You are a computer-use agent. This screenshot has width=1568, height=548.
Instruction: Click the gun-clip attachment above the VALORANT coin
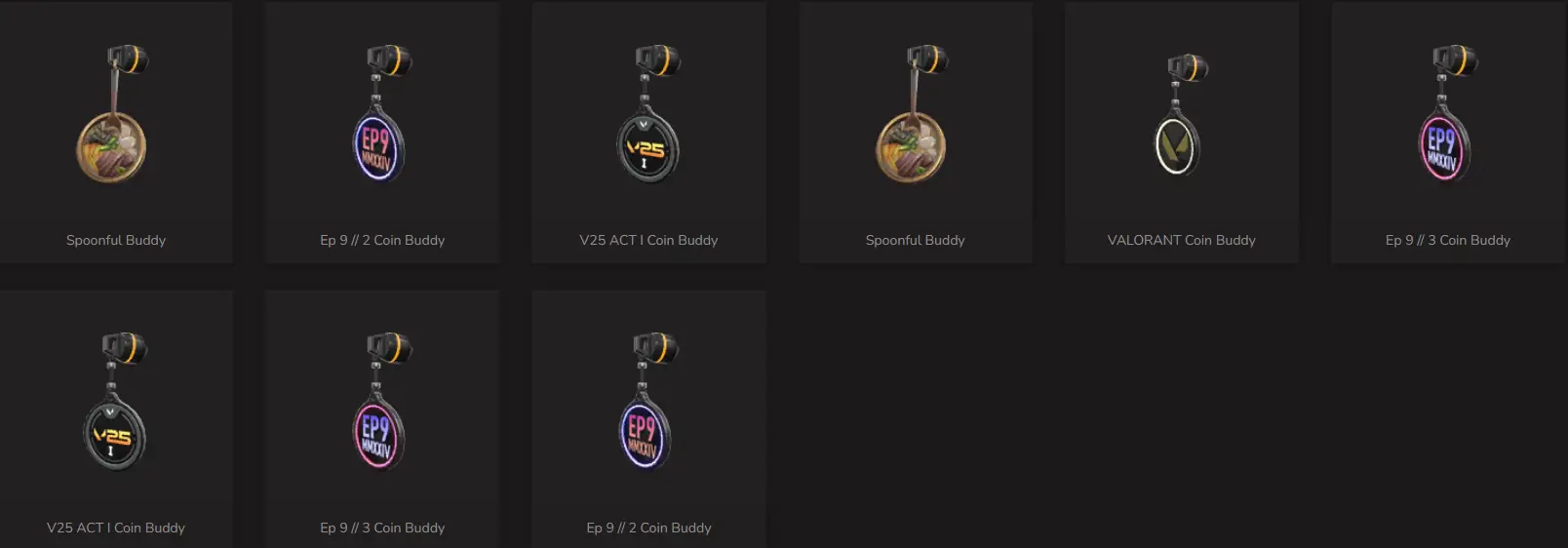1188,68
